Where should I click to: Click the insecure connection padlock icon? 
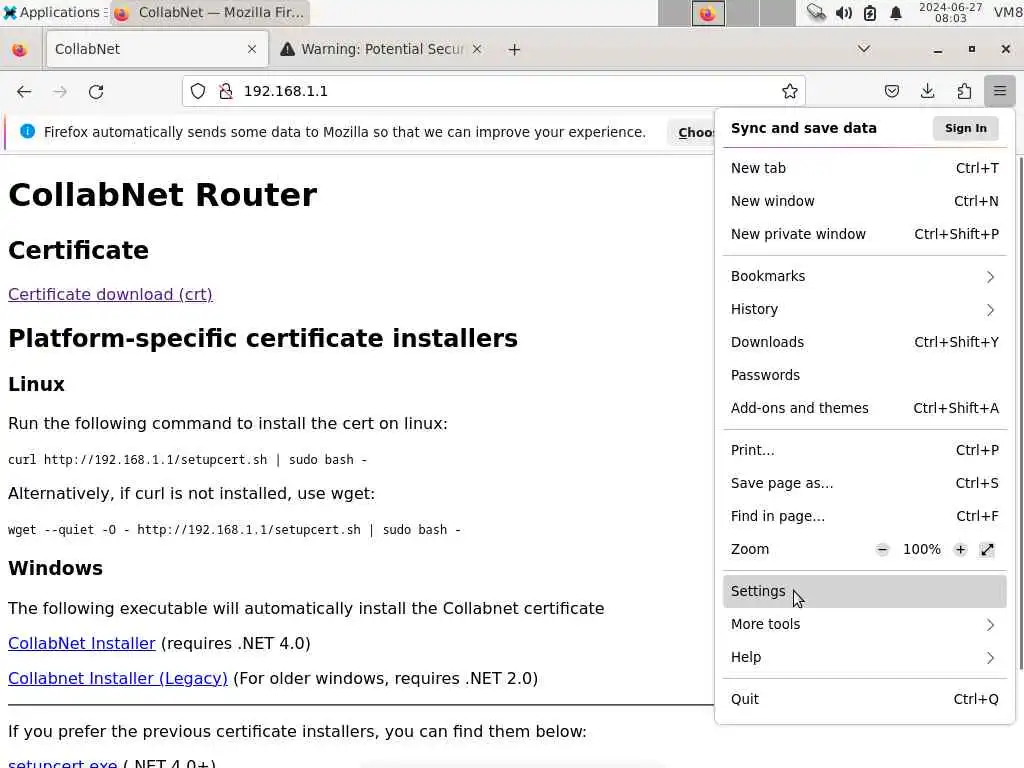226,91
